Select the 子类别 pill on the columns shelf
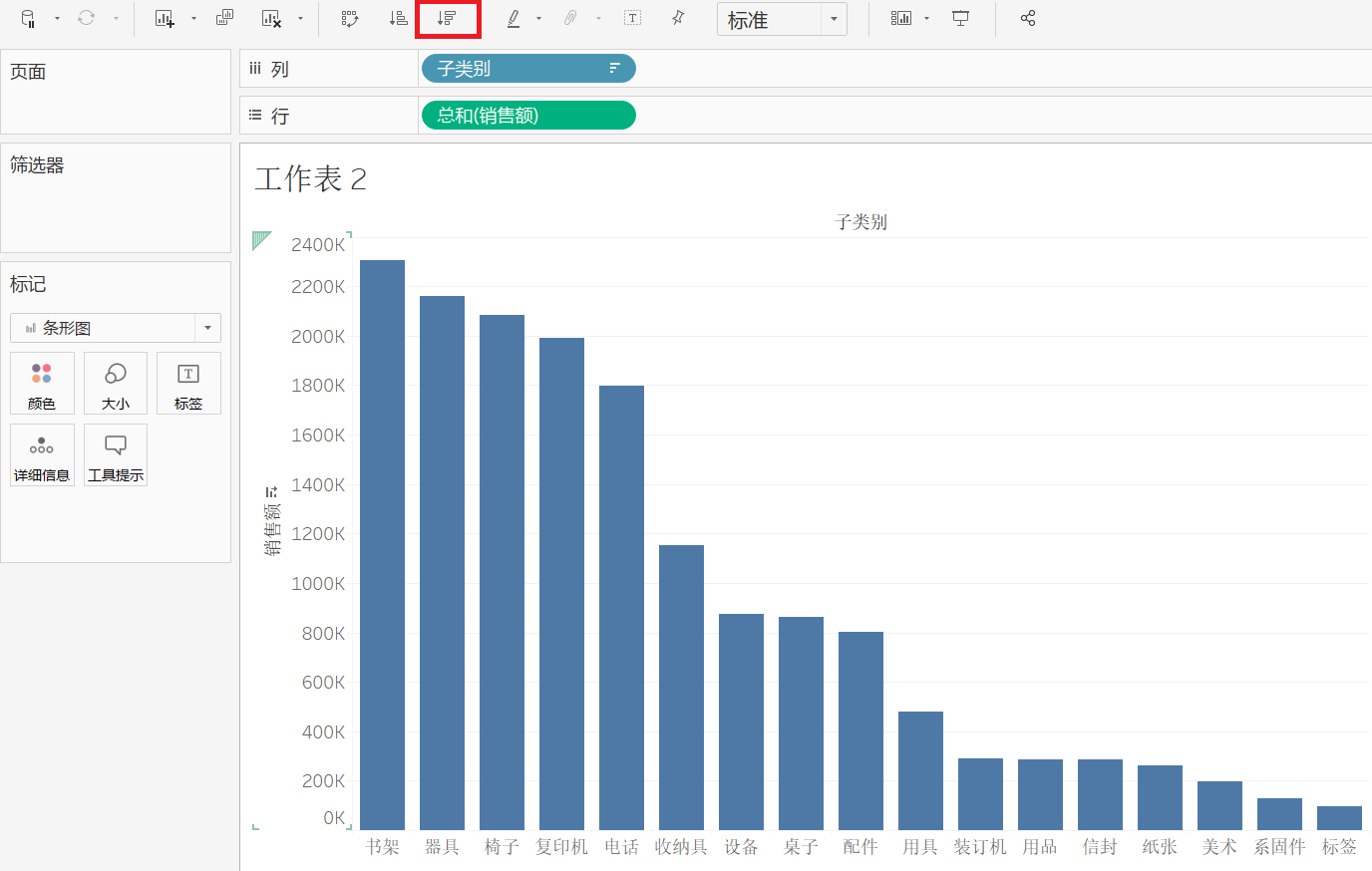 [528, 69]
